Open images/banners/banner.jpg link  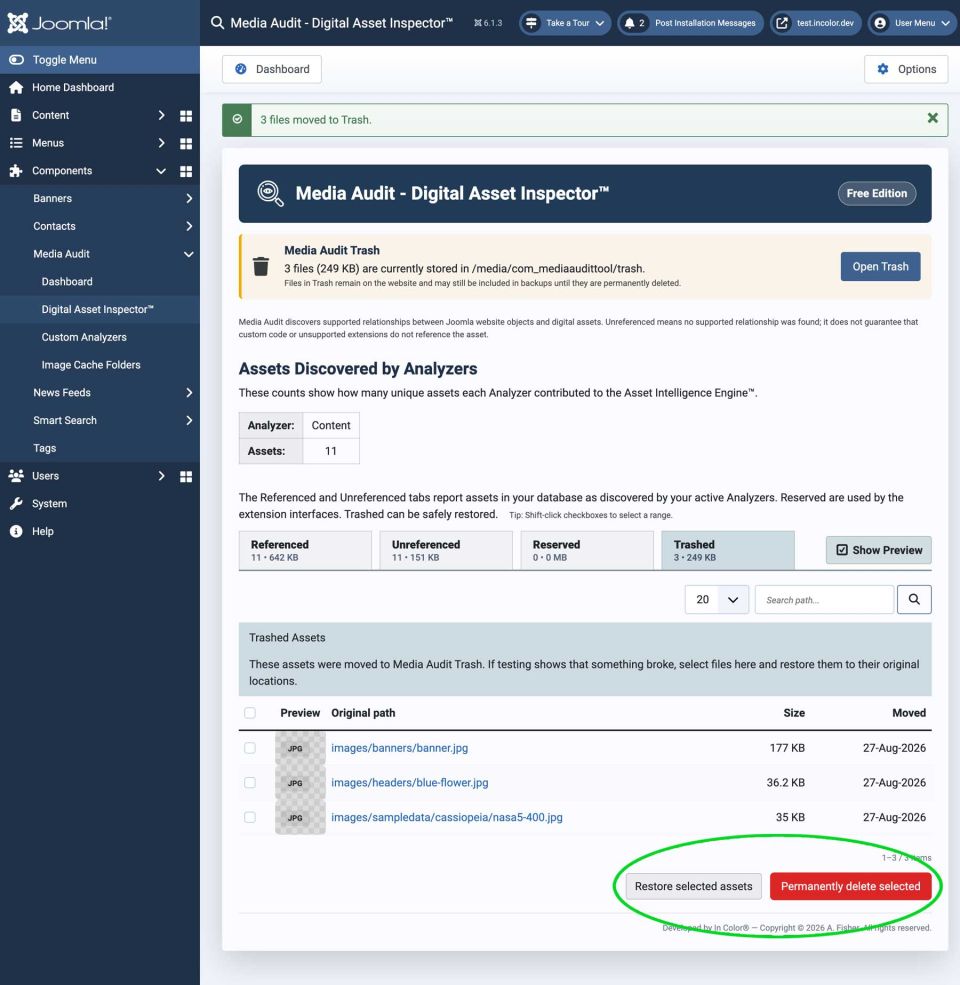[400, 748]
